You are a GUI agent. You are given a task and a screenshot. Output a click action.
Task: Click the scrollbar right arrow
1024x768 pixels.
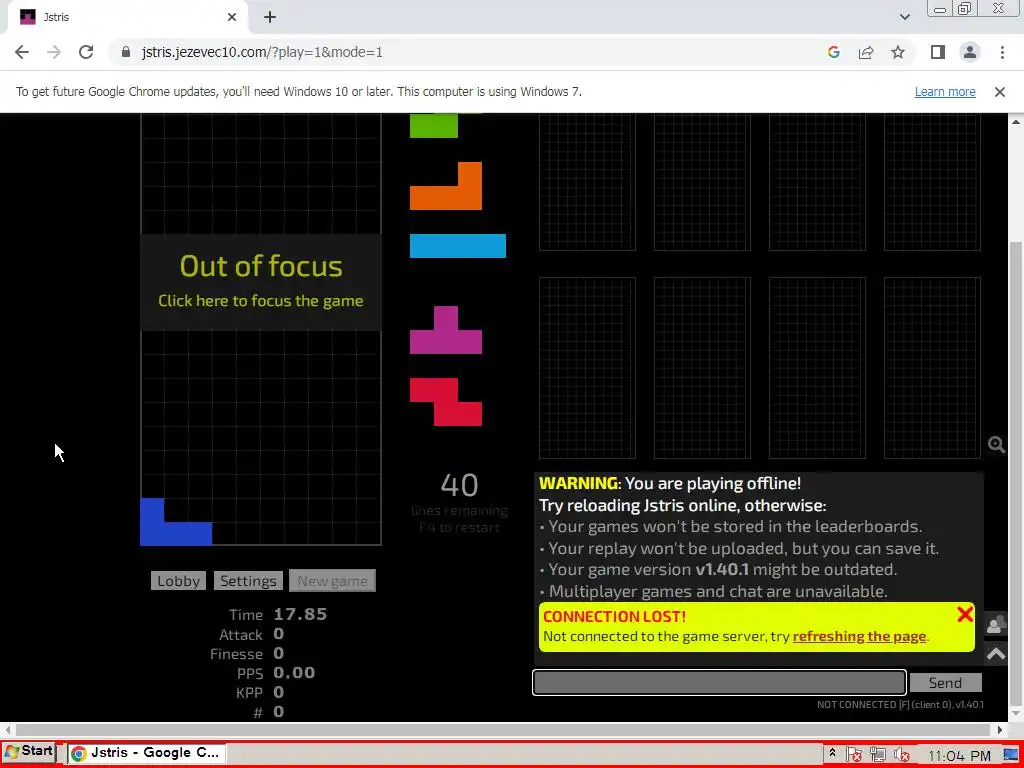(x=999, y=729)
